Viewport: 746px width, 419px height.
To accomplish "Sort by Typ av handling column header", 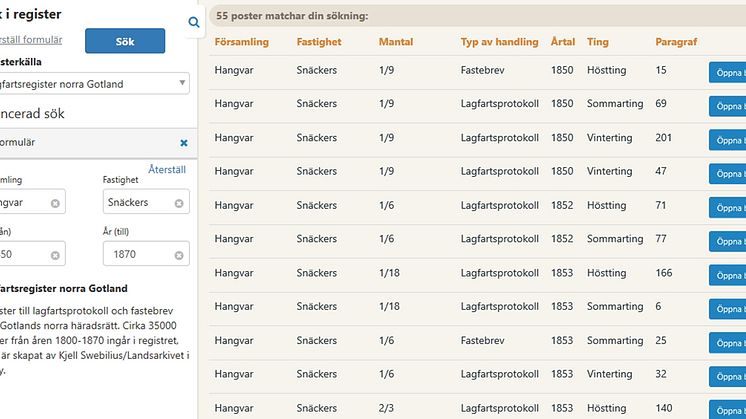I will [x=500, y=42].
